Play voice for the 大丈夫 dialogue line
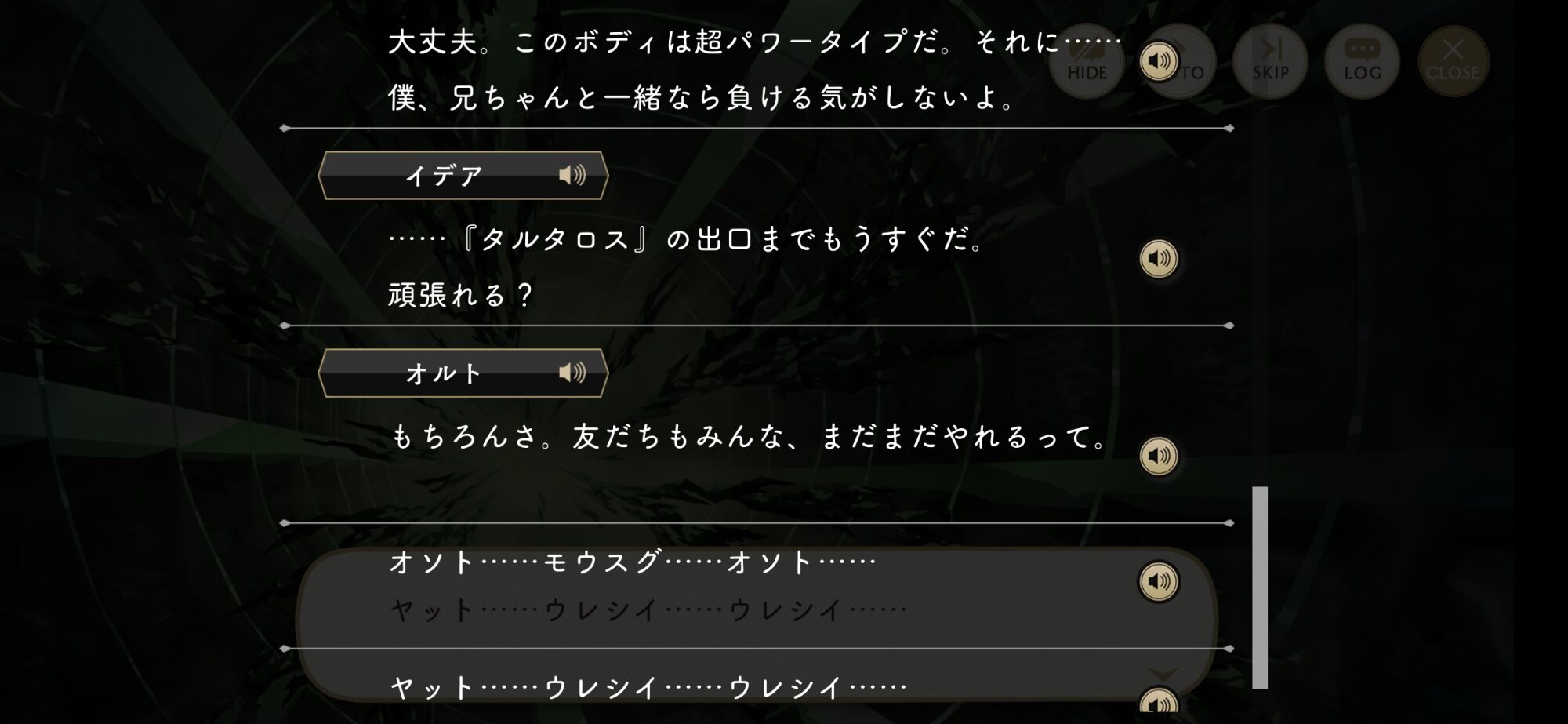 [x=1159, y=61]
